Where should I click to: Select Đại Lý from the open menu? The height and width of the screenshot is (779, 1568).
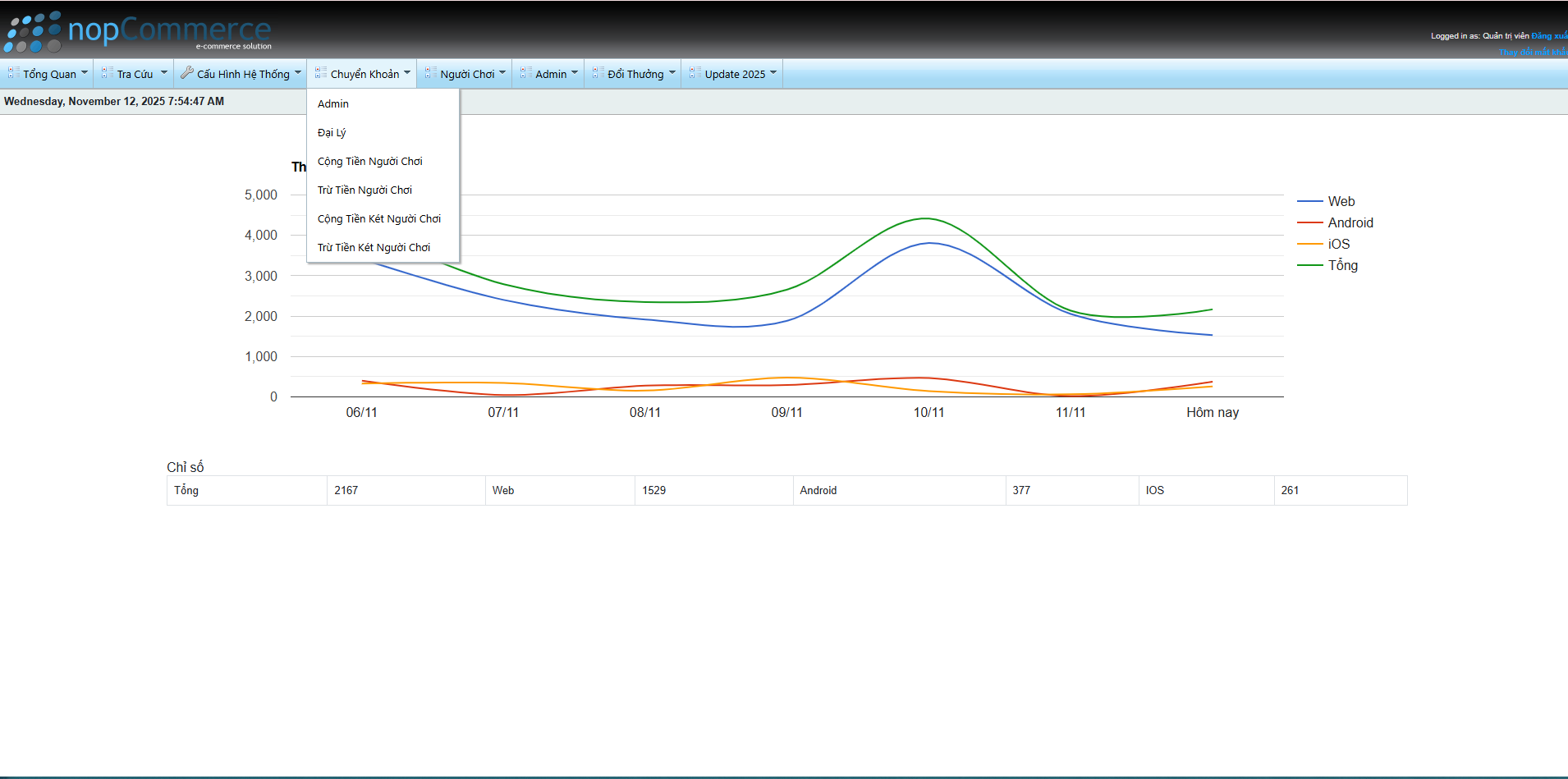(x=332, y=132)
